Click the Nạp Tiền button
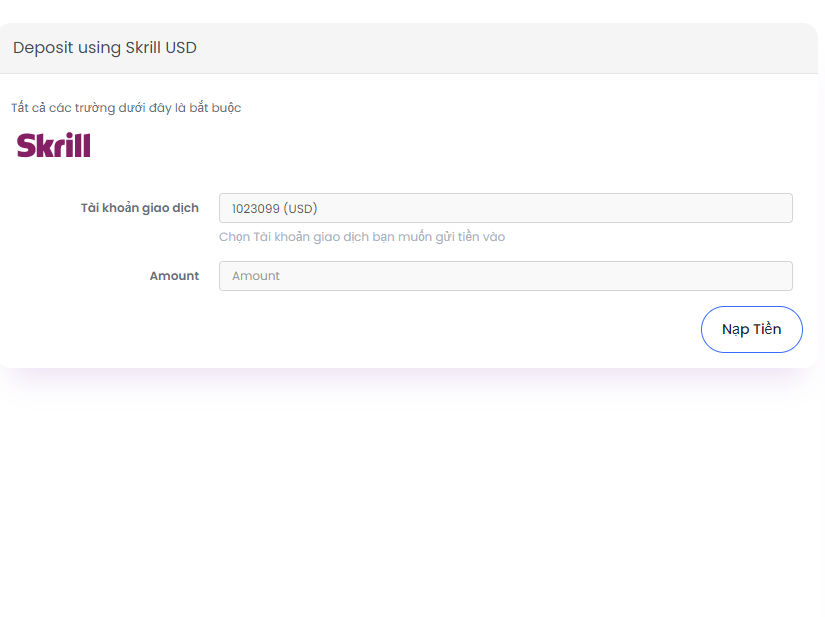 [751, 329]
